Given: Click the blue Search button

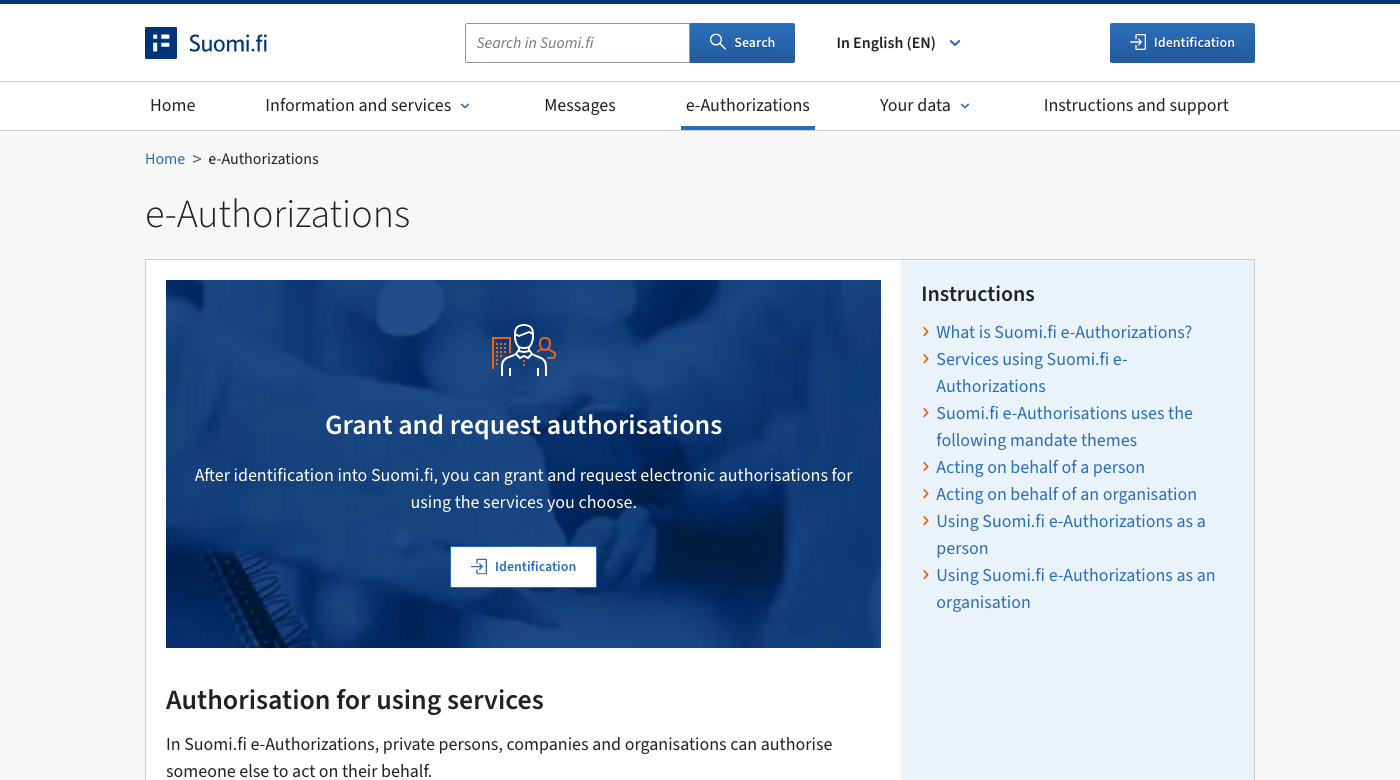Looking at the screenshot, I should (742, 43).
